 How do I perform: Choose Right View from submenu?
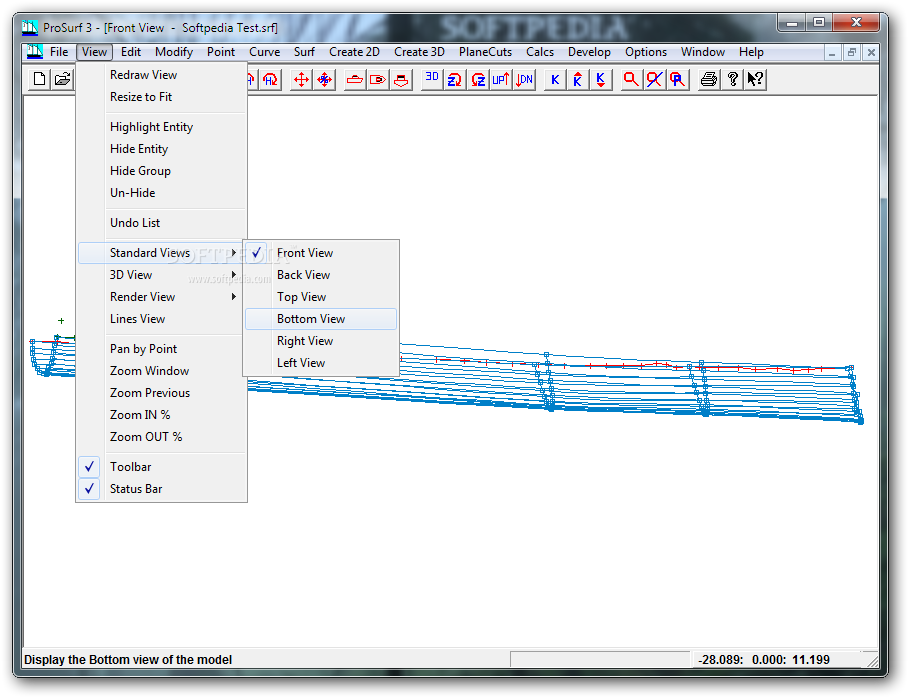(321, 341)
